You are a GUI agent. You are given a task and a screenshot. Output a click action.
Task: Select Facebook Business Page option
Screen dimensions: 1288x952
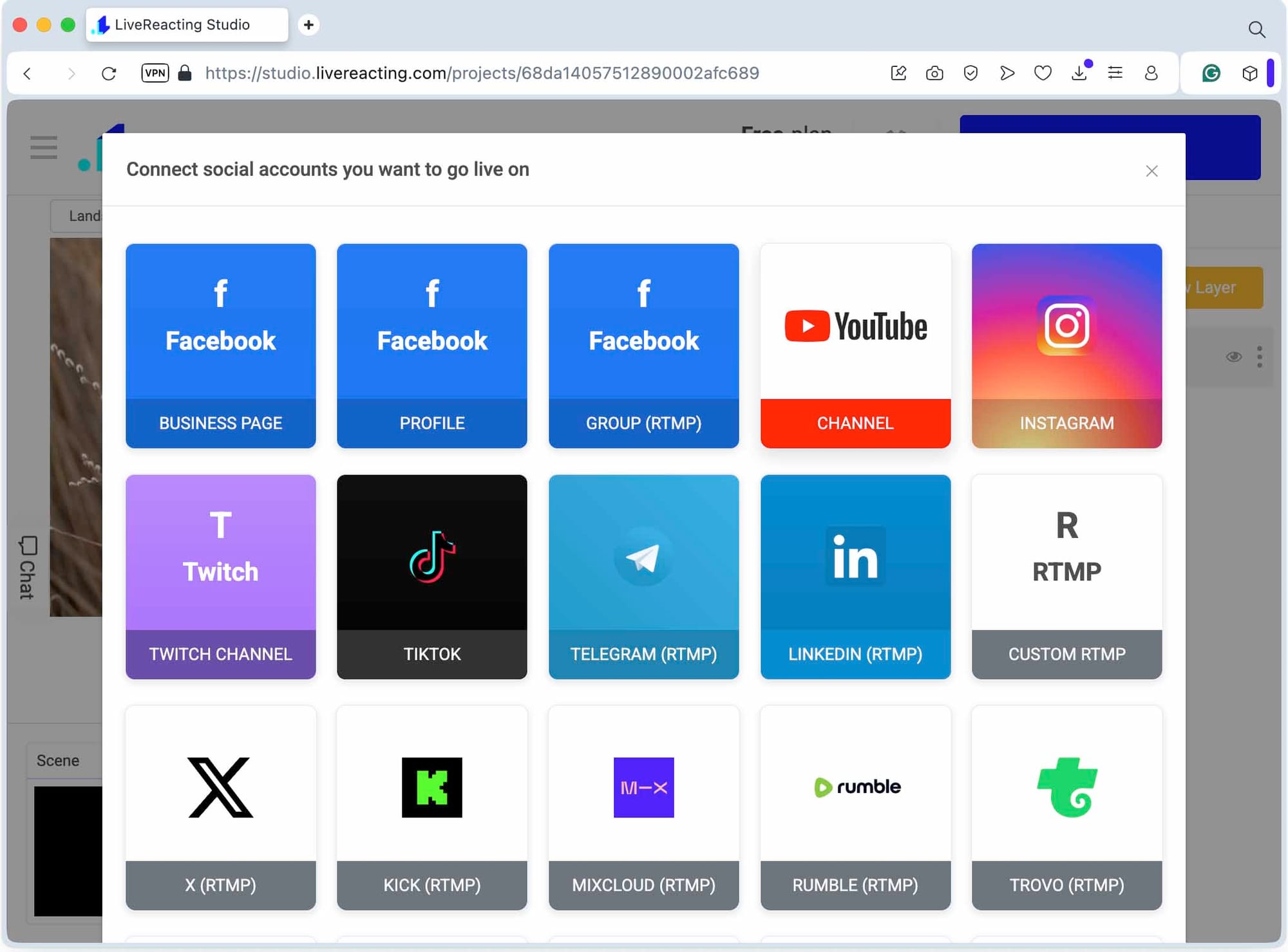[220, 346]
